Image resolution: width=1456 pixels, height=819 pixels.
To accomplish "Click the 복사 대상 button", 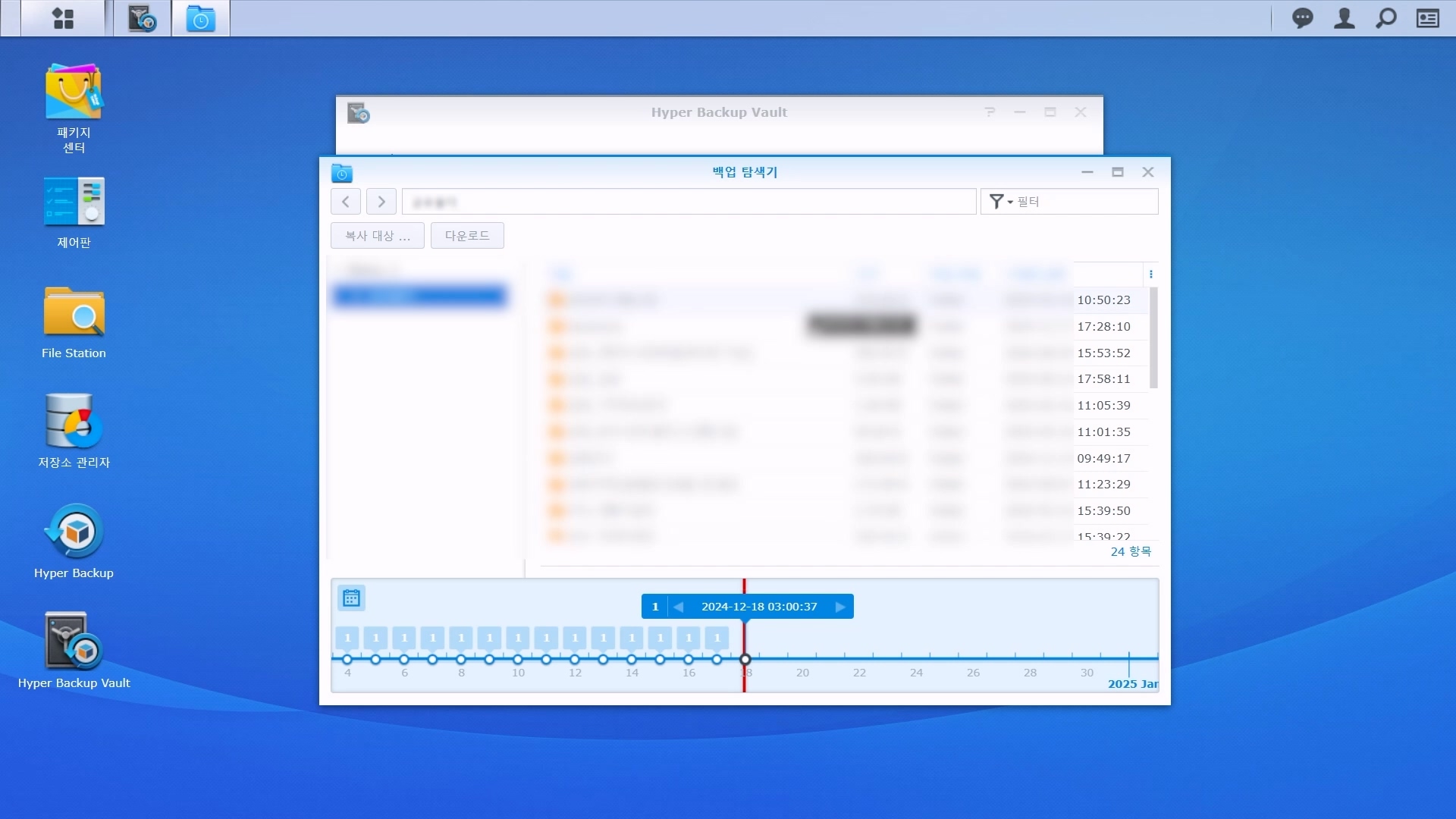I will 377,236.
